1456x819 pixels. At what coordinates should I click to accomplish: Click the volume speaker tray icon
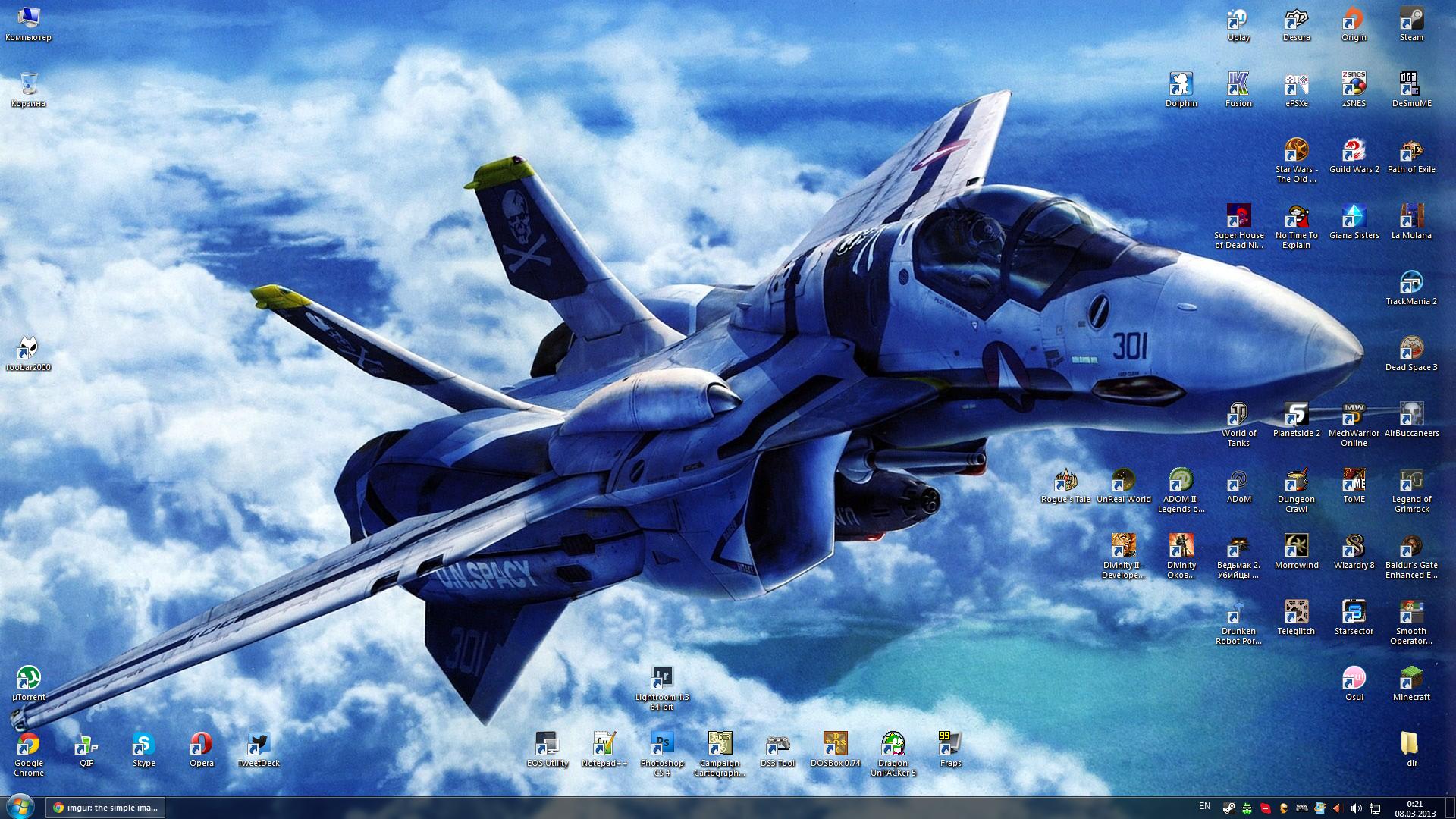(1356, 808)
